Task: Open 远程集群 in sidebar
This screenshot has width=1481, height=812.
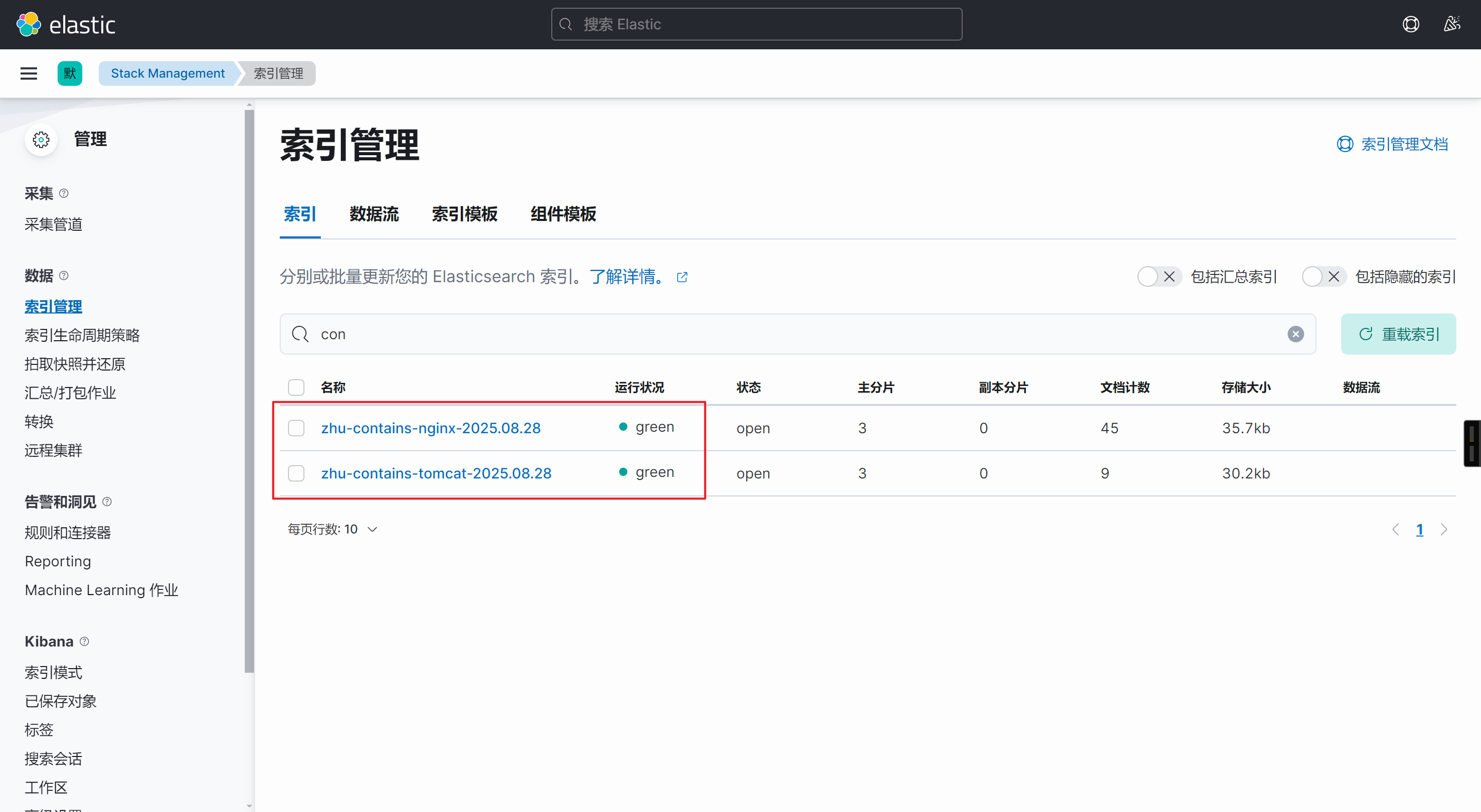Action: tap(53, 450)
